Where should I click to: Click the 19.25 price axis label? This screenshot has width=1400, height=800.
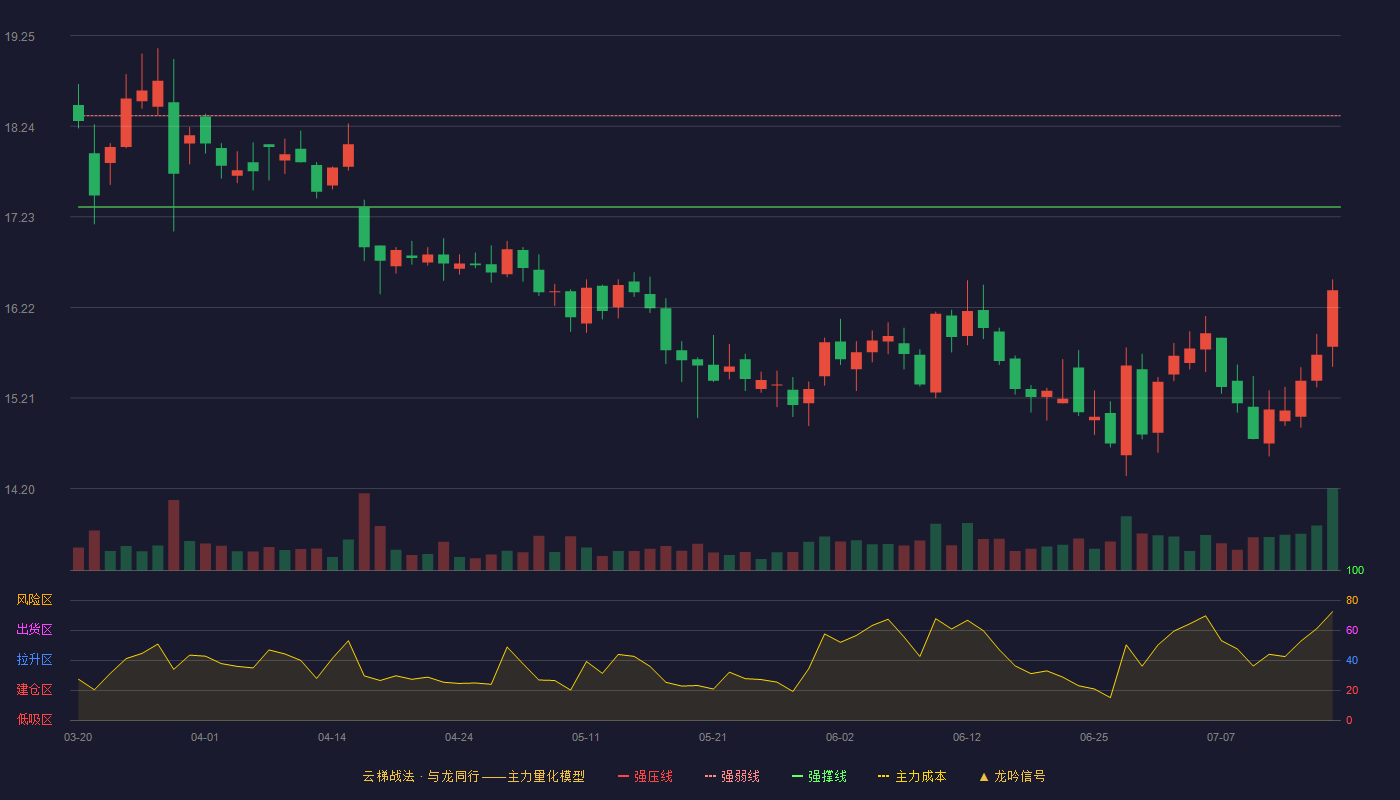19,37
